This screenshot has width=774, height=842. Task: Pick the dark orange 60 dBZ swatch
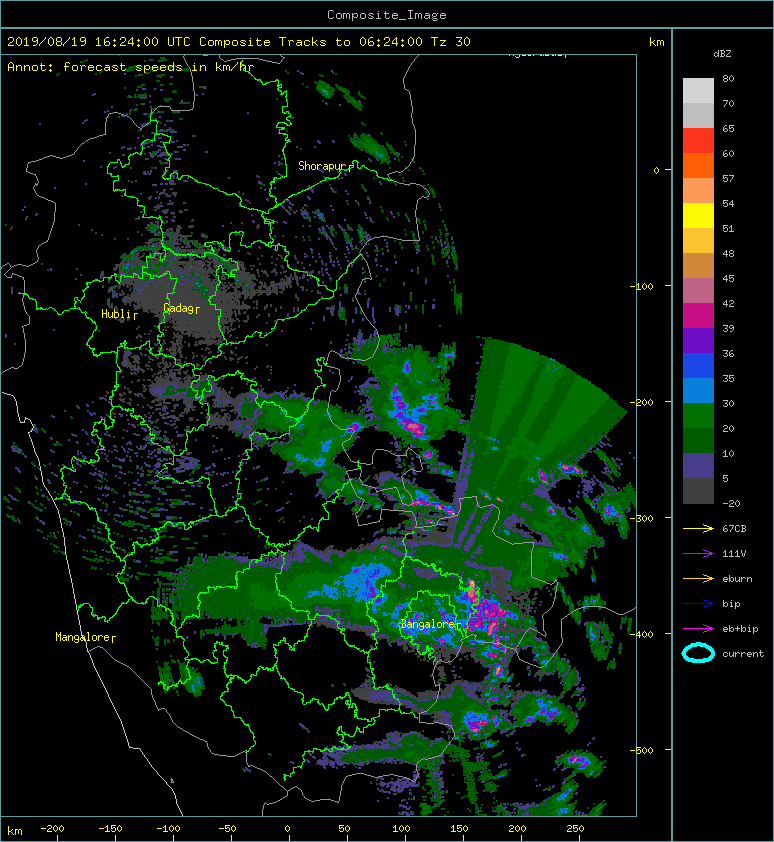pos(698,165)
